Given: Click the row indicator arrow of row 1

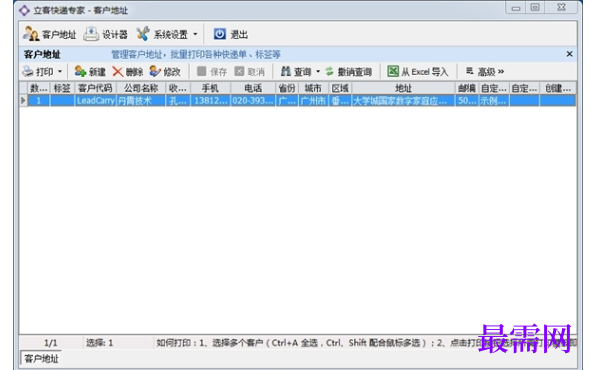Looking at the screenshot, I should [23, 100].
